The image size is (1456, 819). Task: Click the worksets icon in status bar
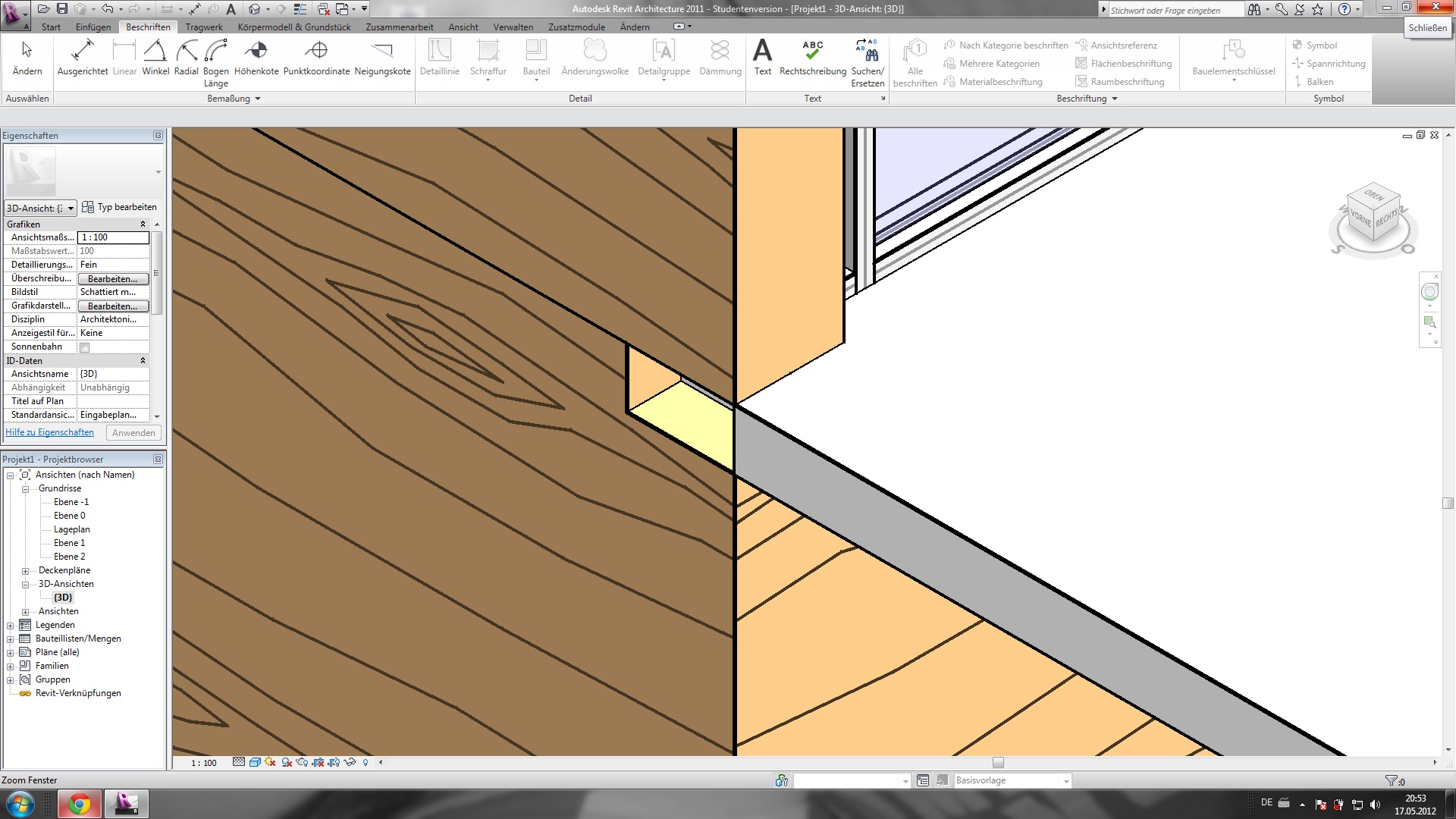coord(781,780)
